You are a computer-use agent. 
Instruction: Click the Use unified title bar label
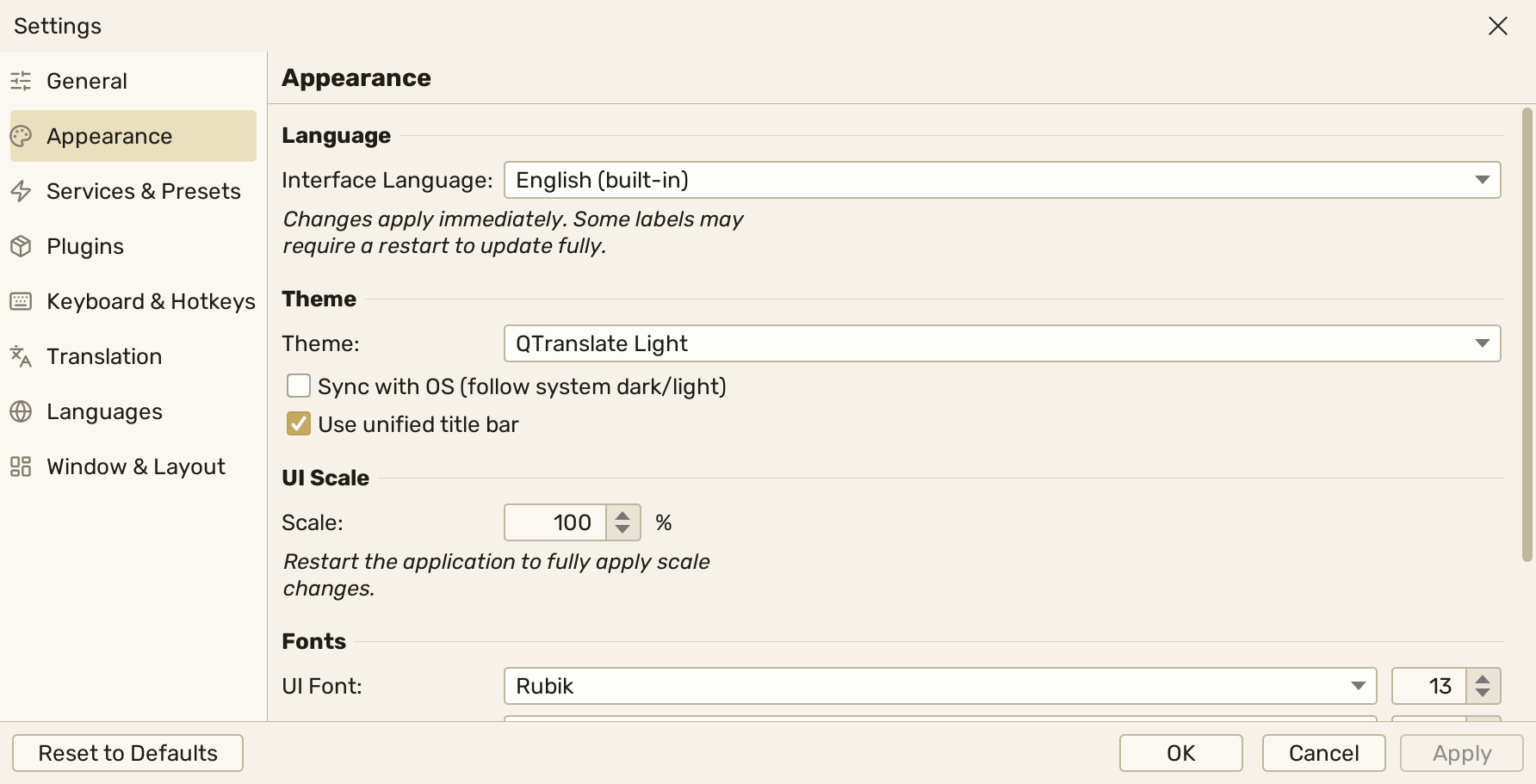[x=418, y=424]
